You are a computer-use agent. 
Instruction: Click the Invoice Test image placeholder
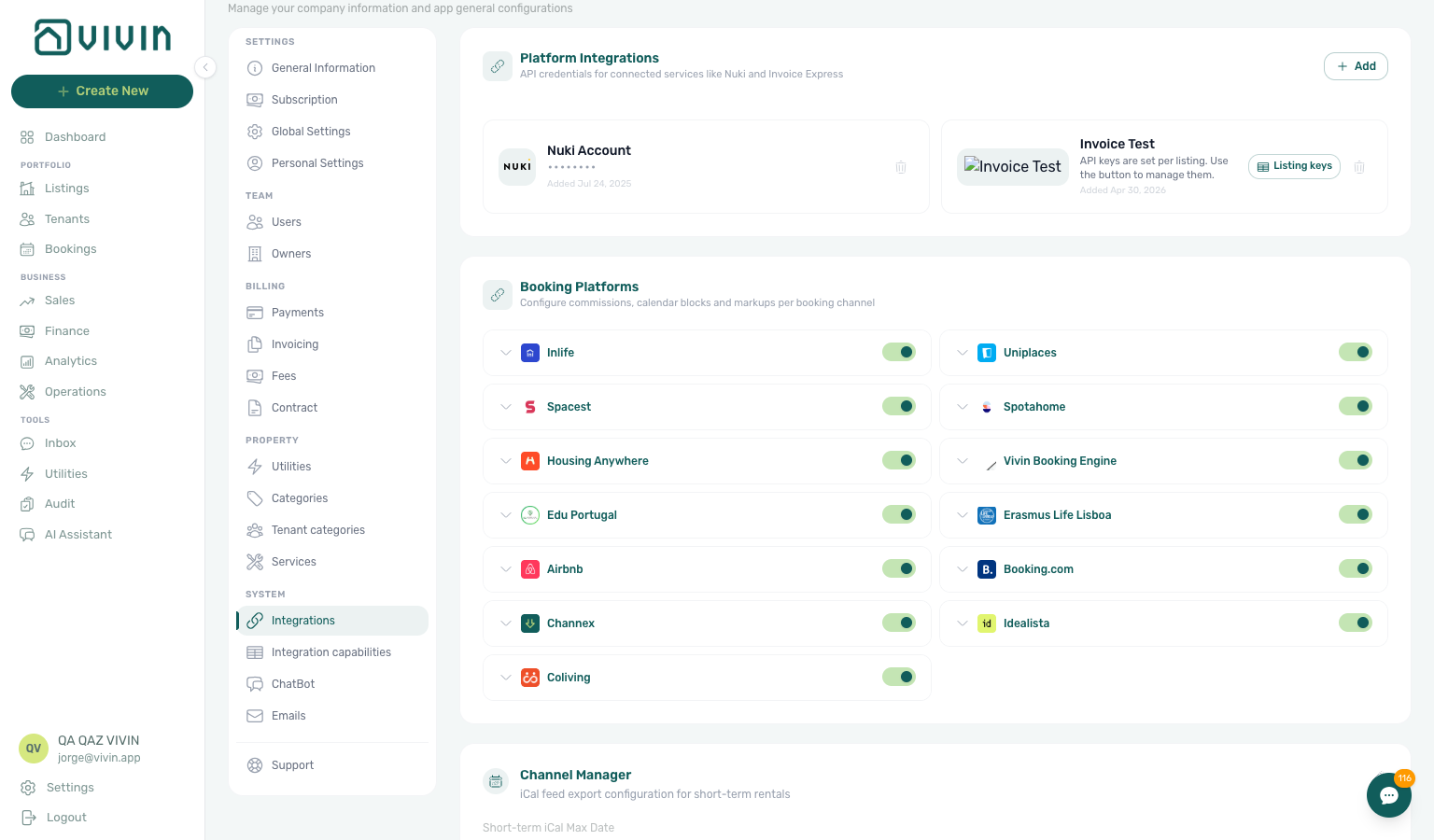coord(1013,167)
